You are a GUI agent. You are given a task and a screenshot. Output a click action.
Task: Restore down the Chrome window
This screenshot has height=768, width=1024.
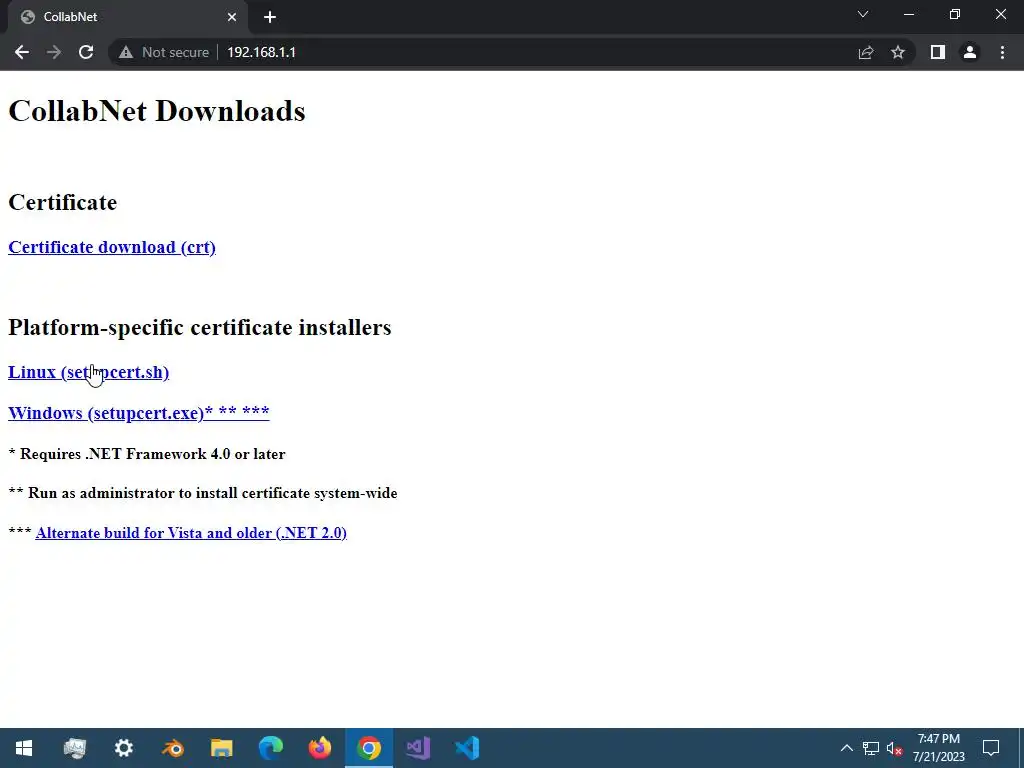pos(955,14)
